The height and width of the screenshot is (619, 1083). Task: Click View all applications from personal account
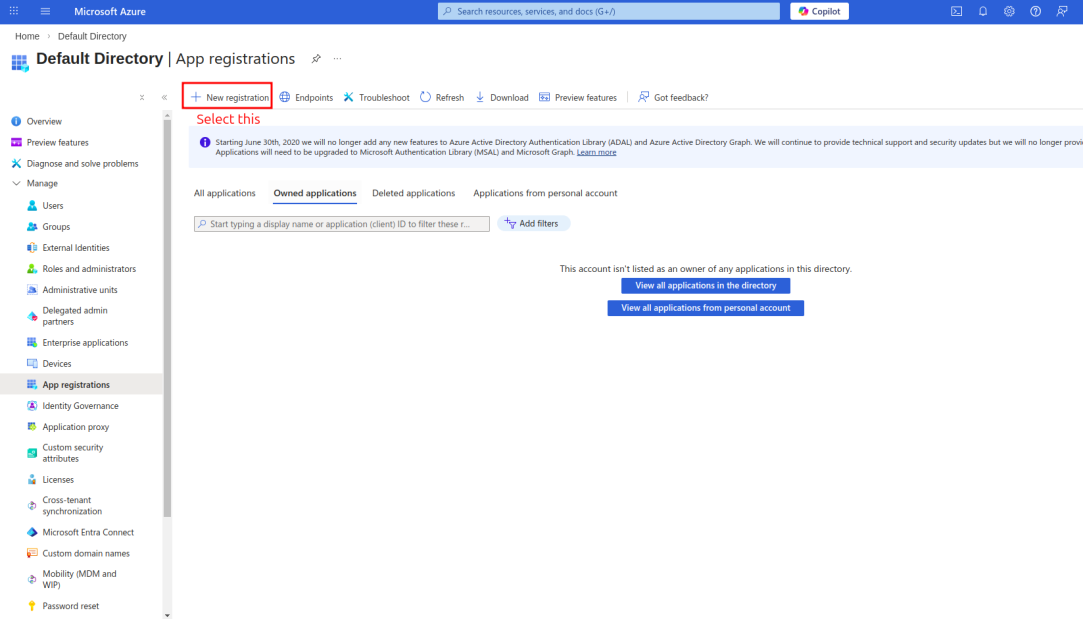click(705, 307)
